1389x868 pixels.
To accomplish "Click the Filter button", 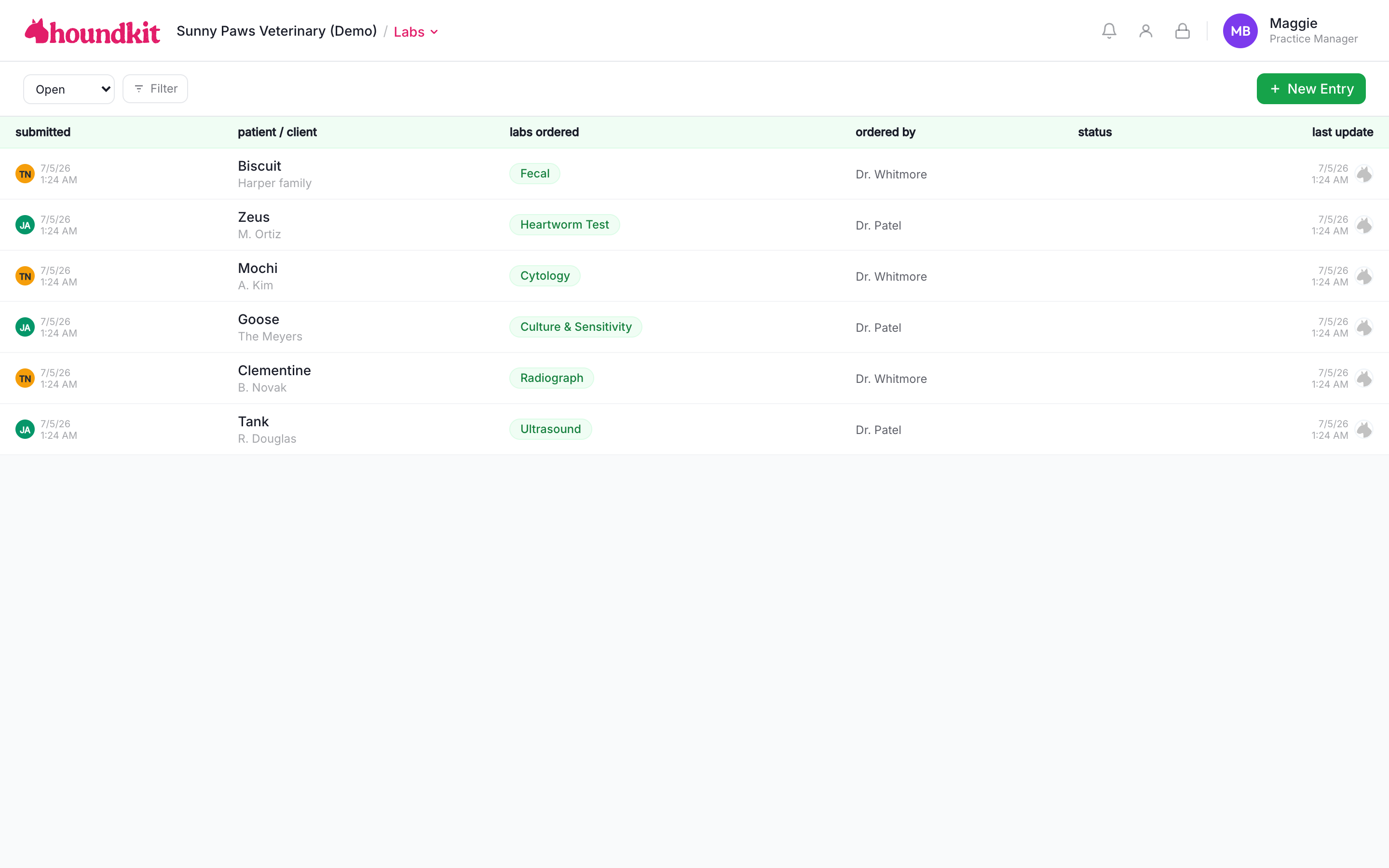I will 155,89.
